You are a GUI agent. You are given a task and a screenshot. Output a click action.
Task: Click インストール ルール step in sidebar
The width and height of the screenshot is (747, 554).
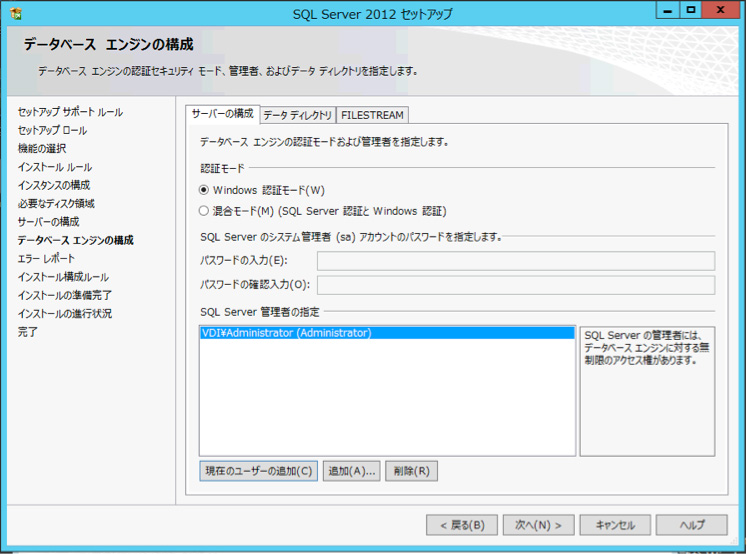[x=55, y=167]
